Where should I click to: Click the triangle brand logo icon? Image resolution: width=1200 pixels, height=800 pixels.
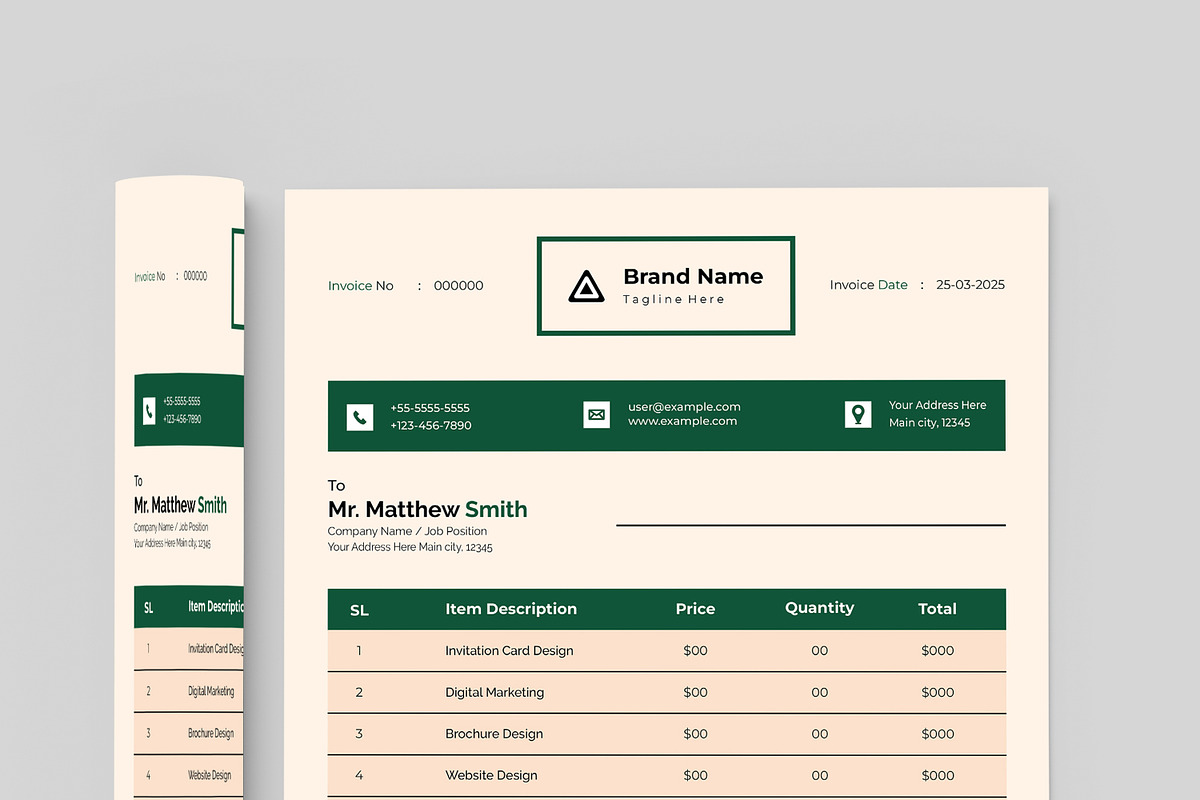587,286
